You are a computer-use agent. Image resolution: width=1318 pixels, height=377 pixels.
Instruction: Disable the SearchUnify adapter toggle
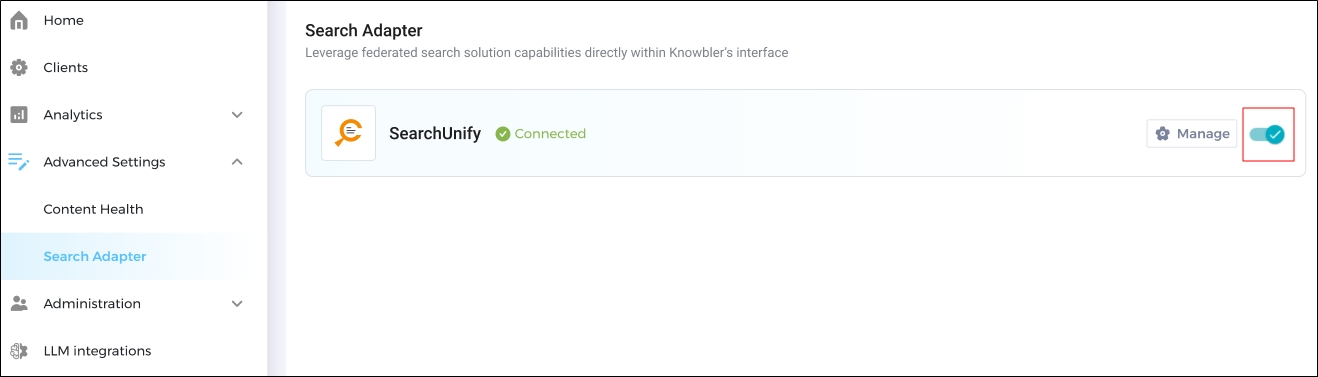pyautogui.click(x=1268, y=134)
